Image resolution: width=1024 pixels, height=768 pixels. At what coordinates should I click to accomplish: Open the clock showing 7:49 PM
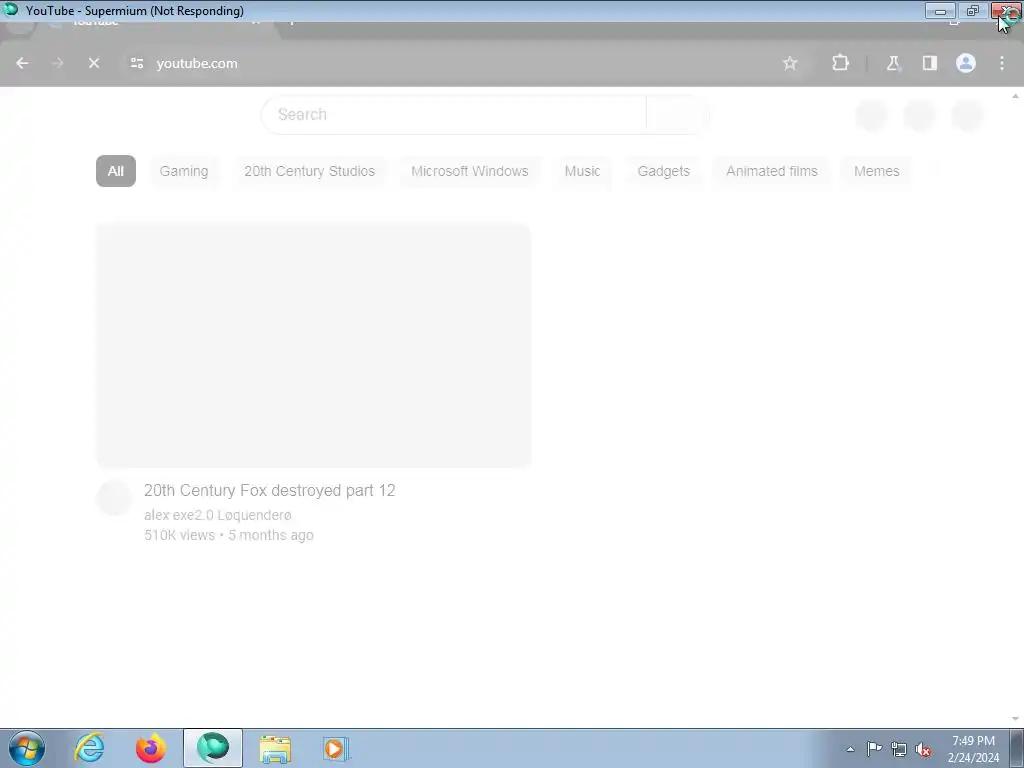click(x=973, y=749)
